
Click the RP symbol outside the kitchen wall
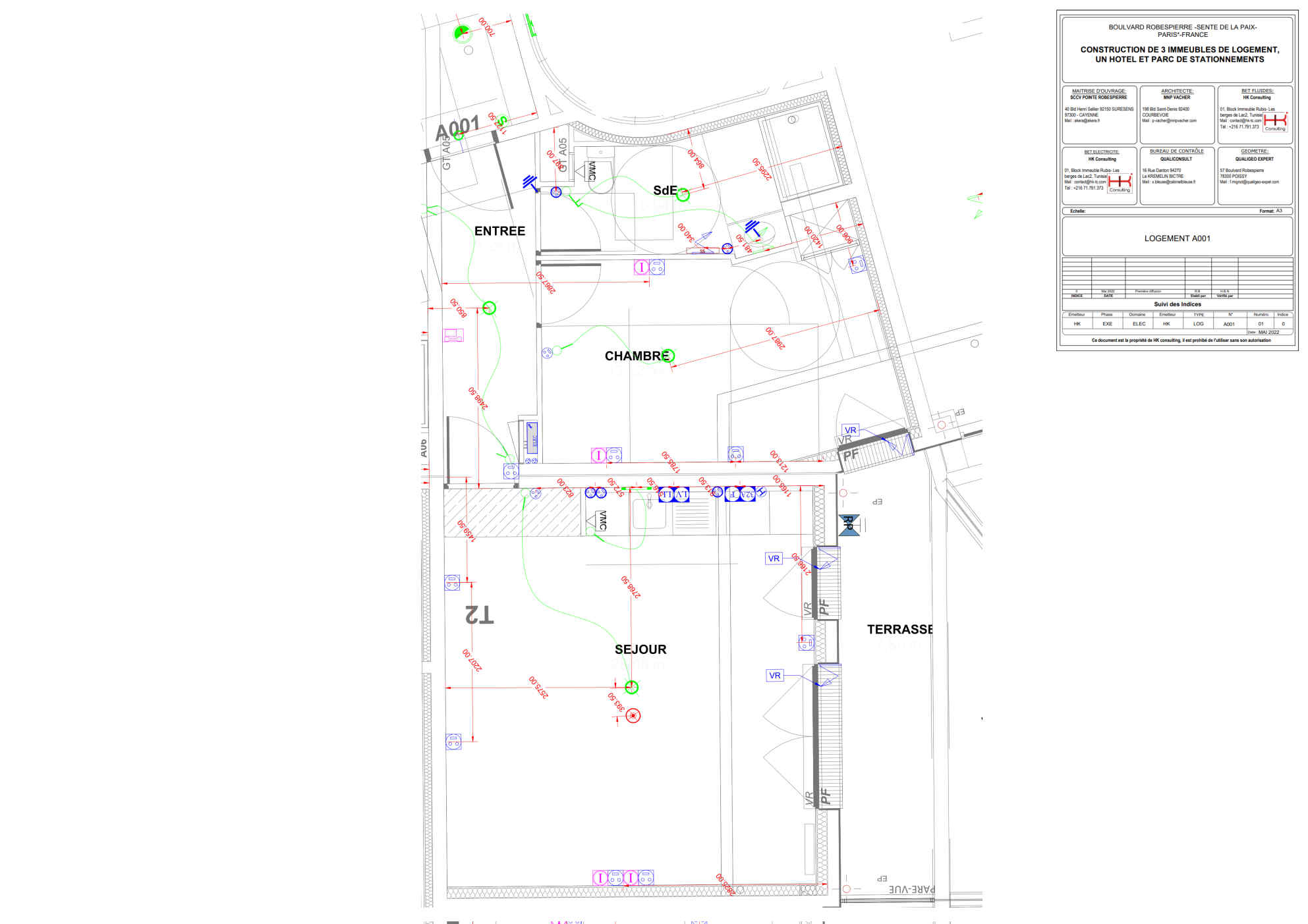pyautogui.click(x=849, y=525)
